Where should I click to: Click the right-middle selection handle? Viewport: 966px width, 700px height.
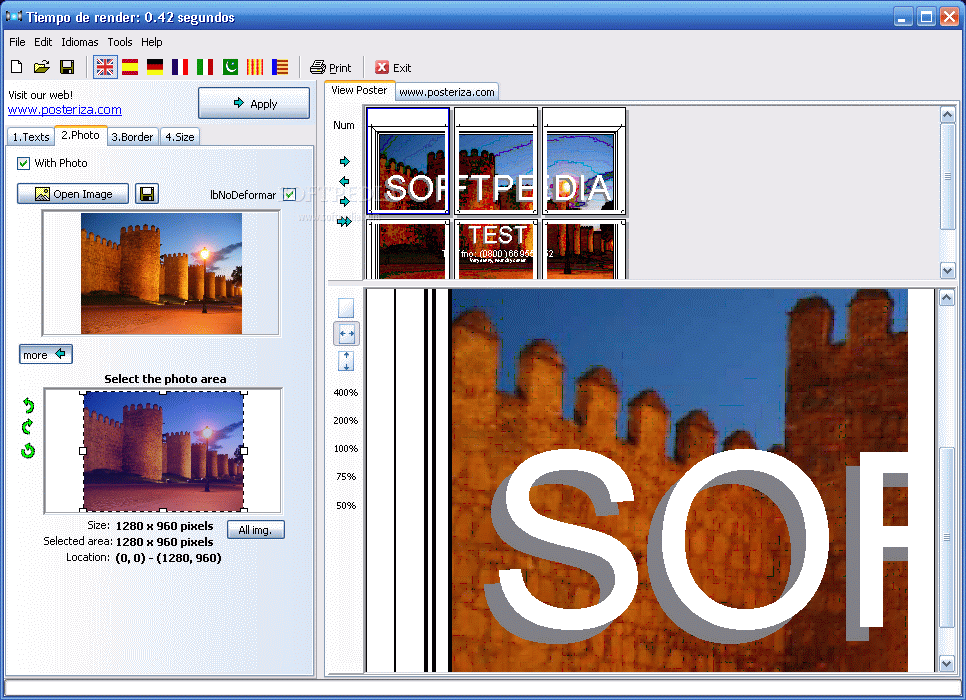tap(244, 451)
